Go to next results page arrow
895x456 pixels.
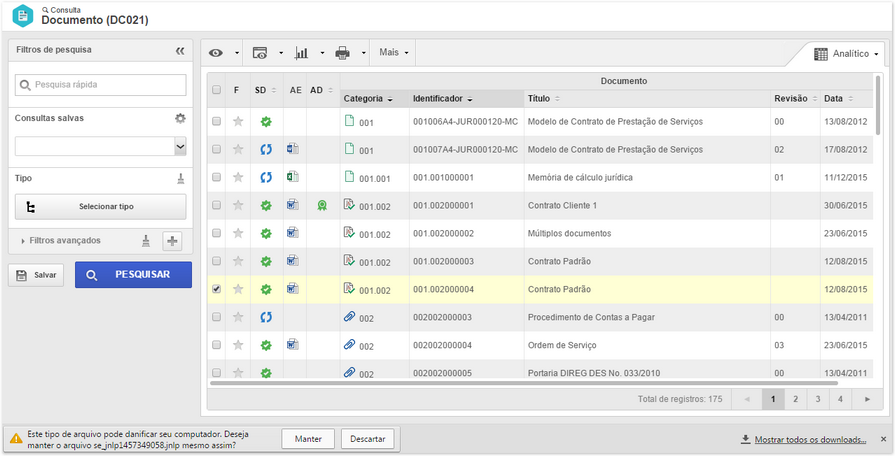867,399
